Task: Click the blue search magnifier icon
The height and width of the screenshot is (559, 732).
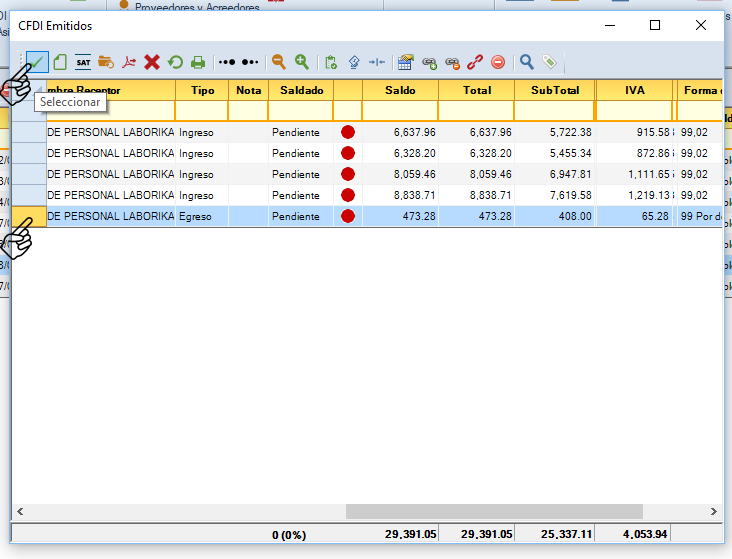Action: (x=527, y=62)
